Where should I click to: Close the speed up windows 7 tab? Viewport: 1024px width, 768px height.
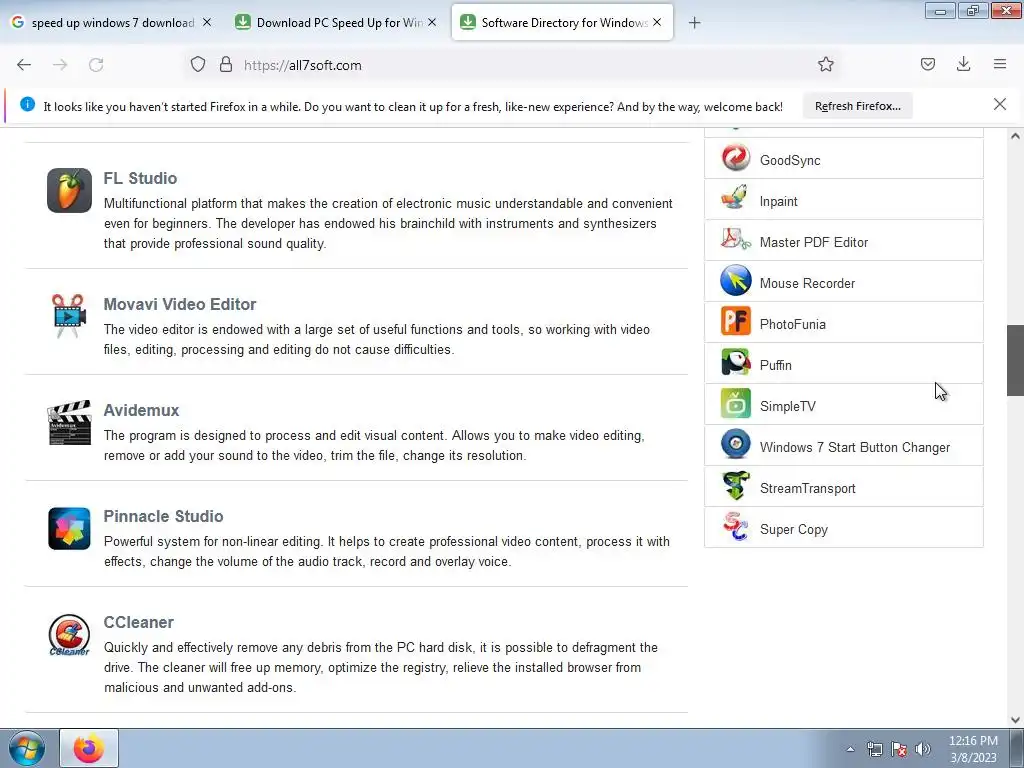click(207, 22)
